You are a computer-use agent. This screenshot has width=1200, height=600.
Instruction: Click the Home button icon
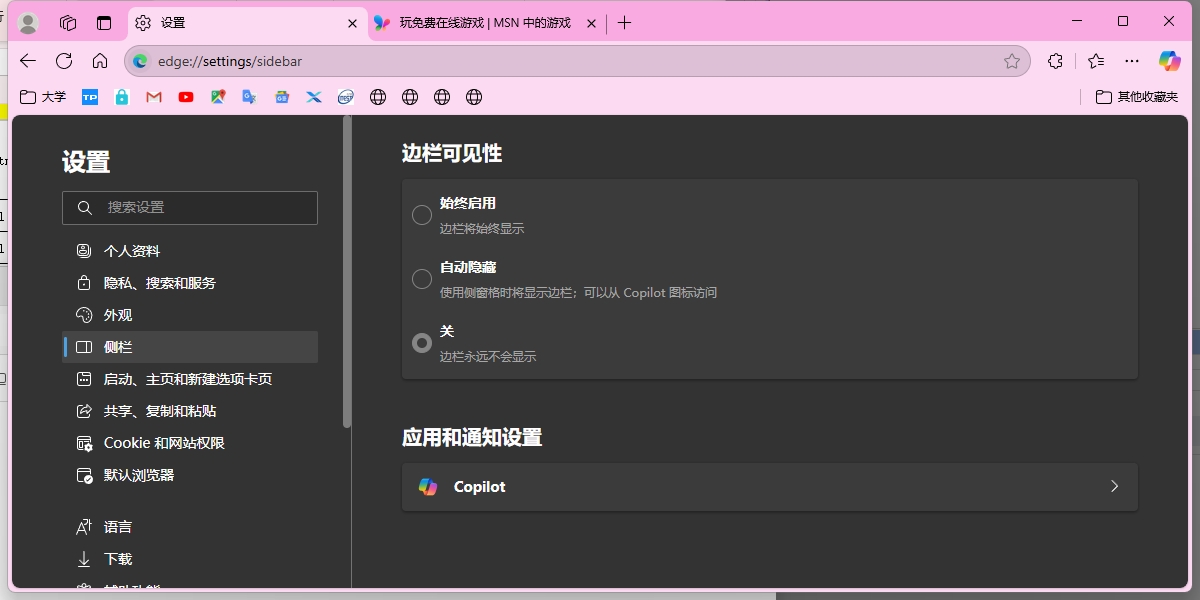[100, 61]
